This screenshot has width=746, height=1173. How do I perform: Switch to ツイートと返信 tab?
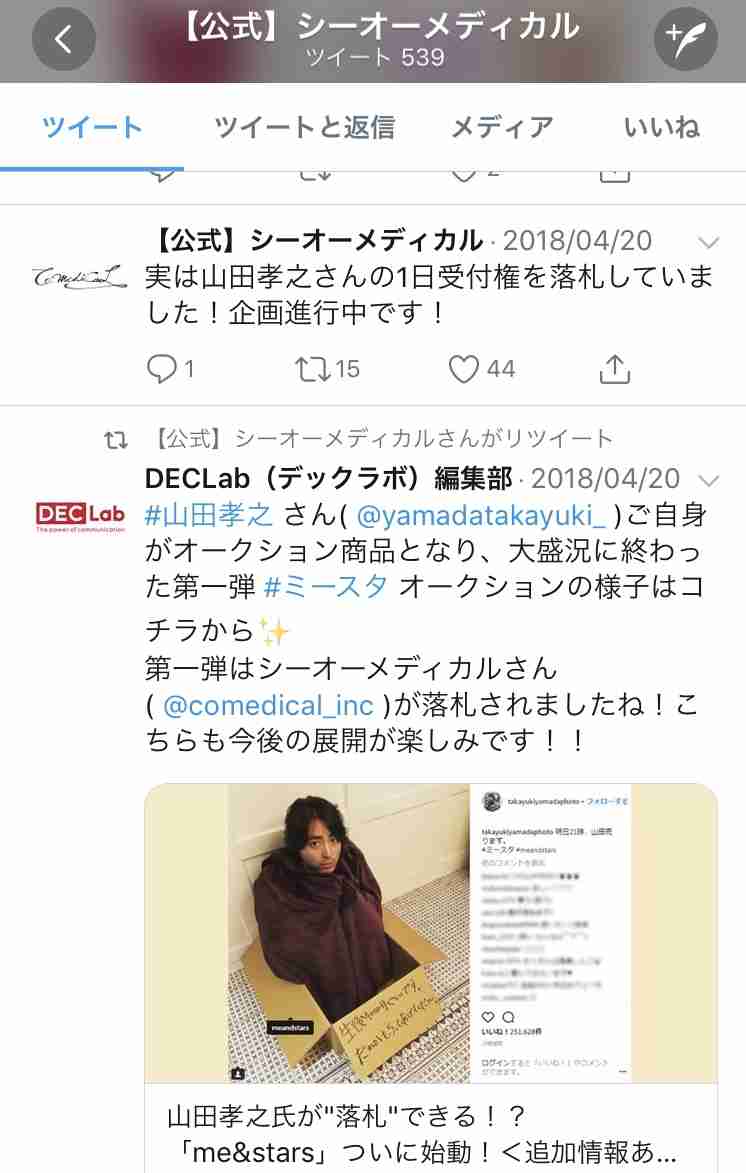click(x=305, y=126)
